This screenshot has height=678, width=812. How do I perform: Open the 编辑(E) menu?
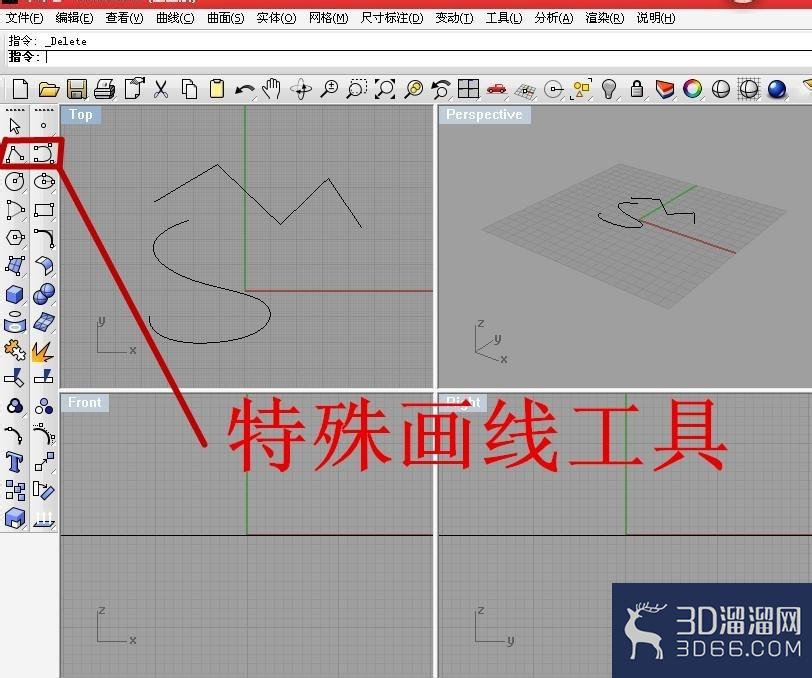coord(74,18)
